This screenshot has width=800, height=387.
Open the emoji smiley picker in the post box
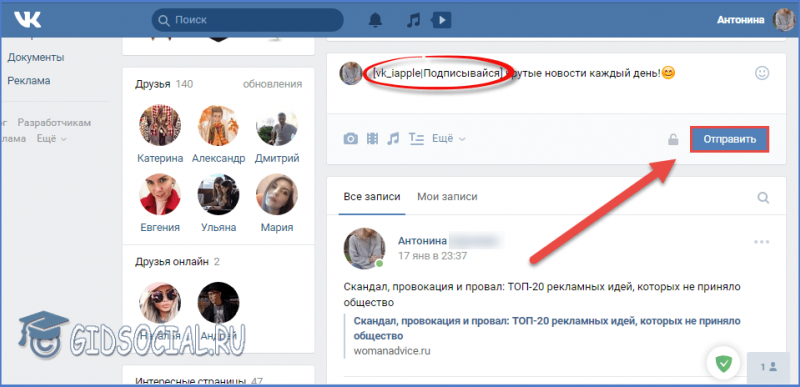coord(762,73)
